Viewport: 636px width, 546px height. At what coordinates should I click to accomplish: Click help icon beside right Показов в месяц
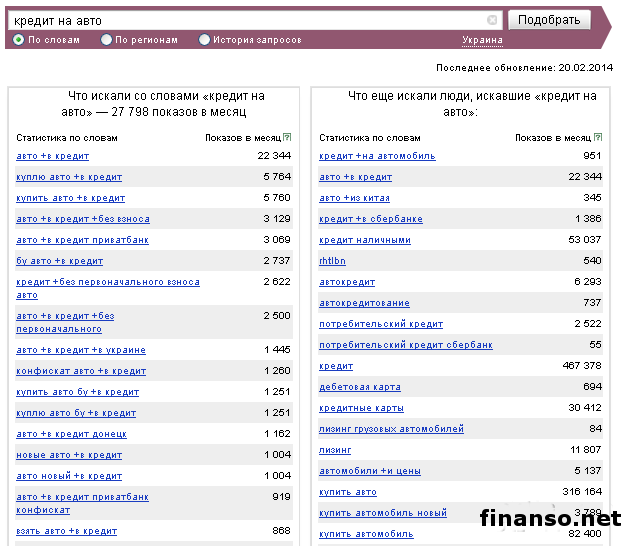point(597,138)
